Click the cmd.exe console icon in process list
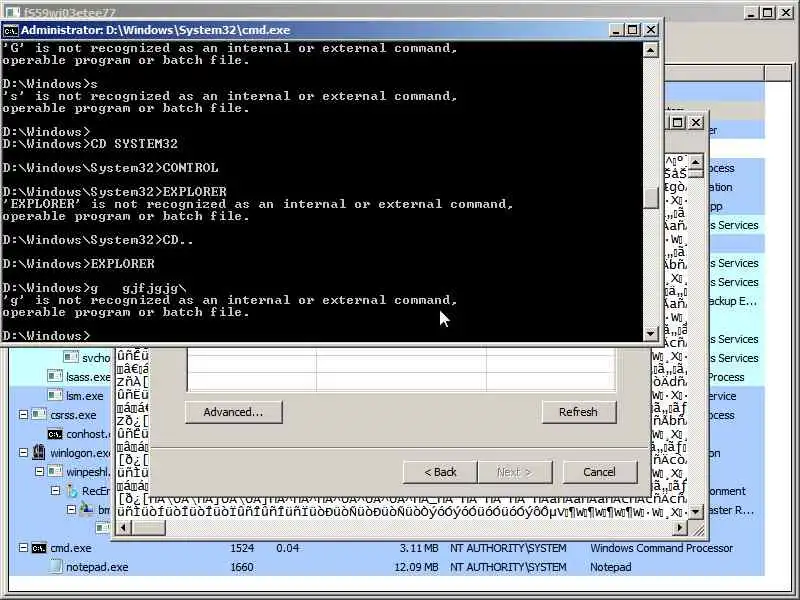 click(39, 548)
